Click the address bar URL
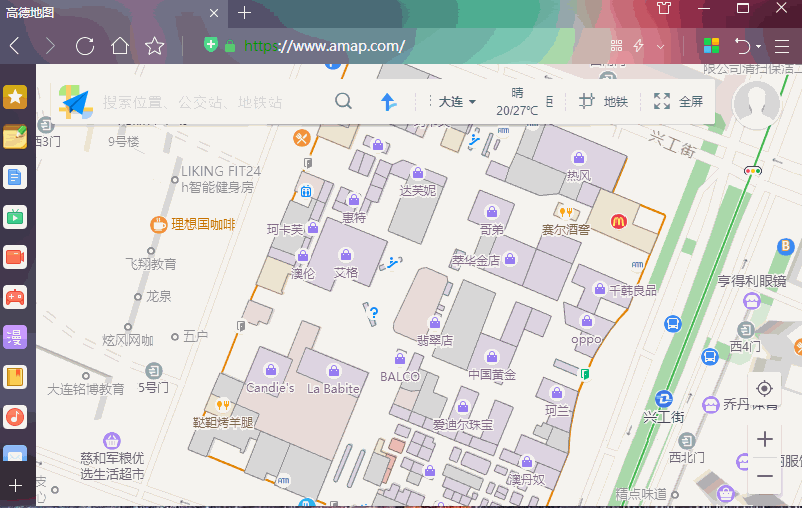Viewport: 802px width, 508px height. click(324, 46)
